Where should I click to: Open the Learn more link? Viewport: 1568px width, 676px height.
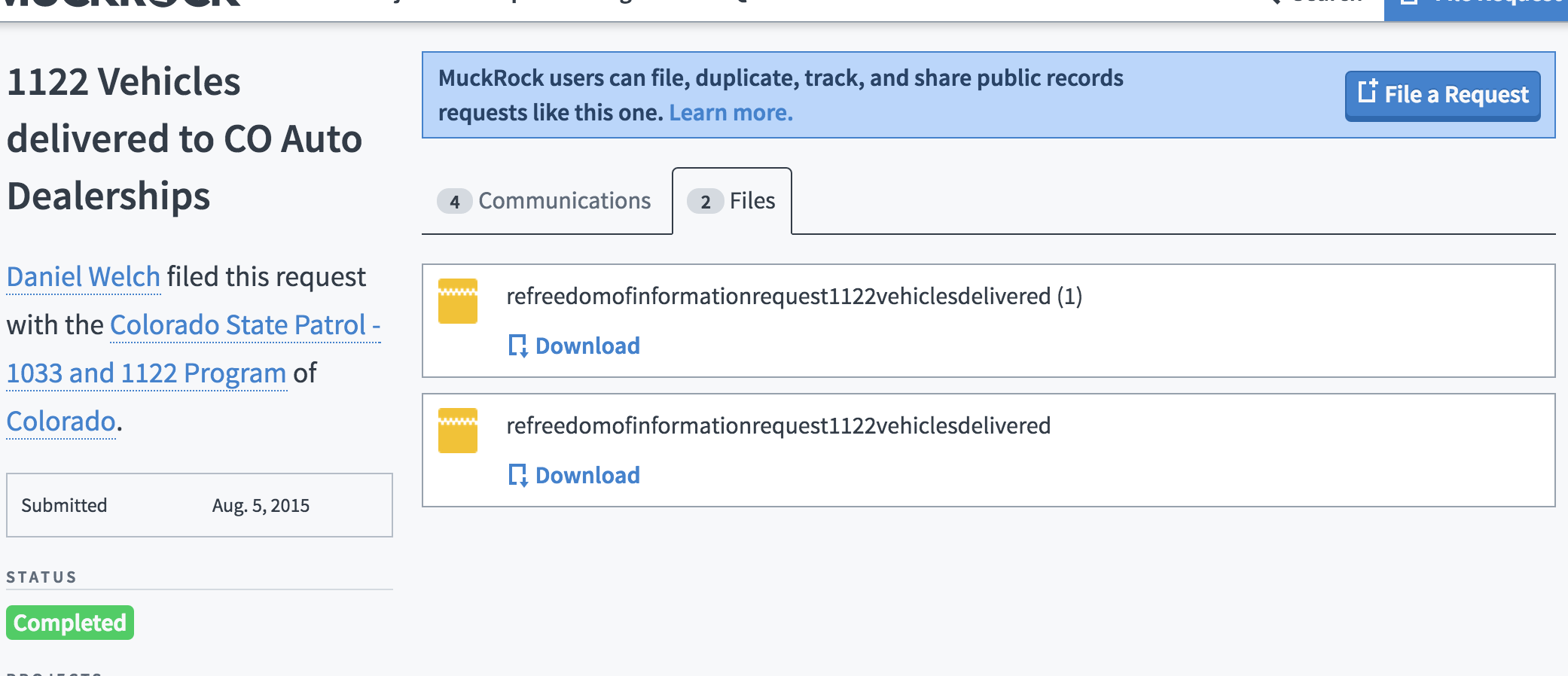click(x=731, y=113)
